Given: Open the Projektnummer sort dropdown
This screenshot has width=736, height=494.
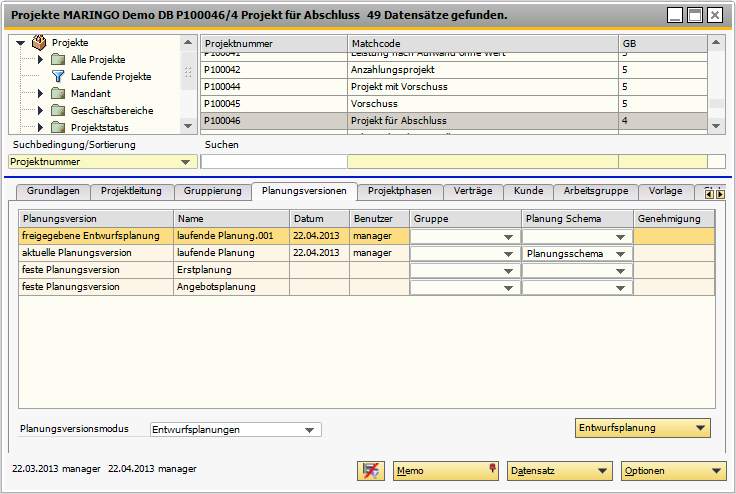Looking at the screenshot, I should [x=185, y=162].
